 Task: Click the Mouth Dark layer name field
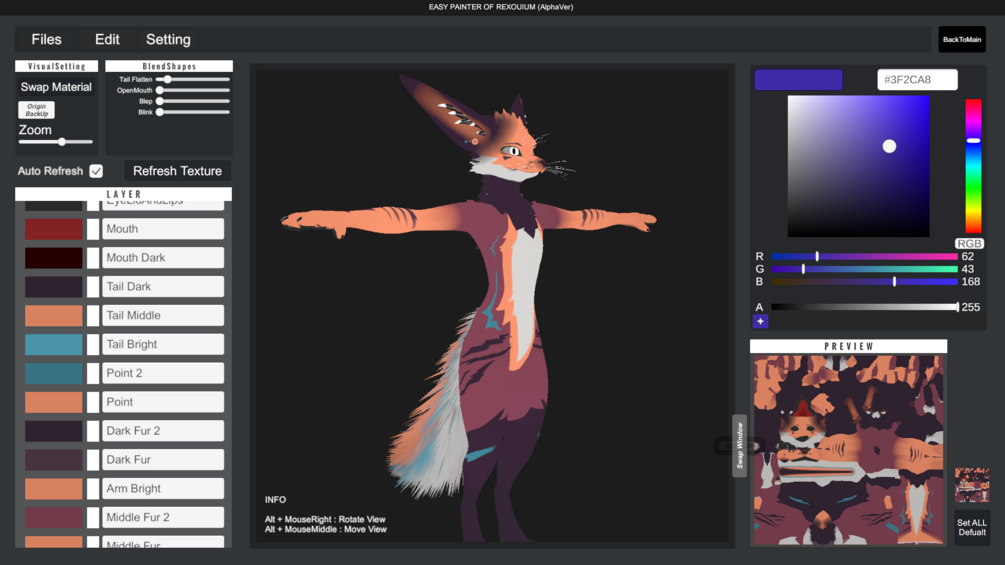(x=163, y=258)
